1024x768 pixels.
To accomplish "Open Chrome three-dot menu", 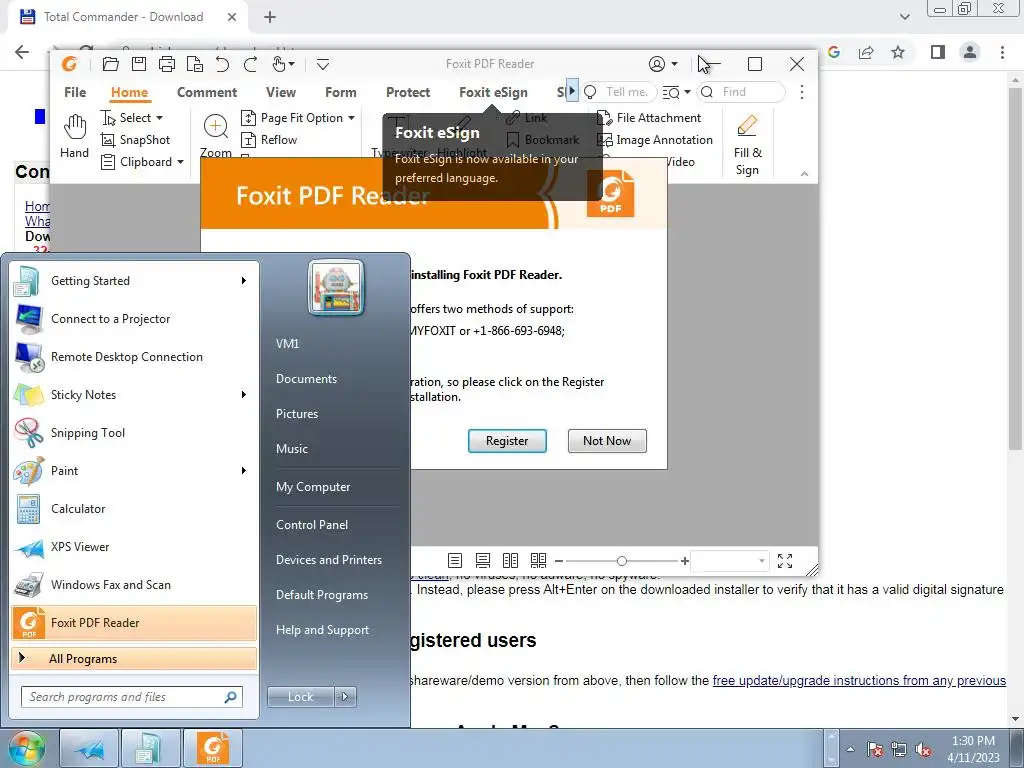I will (1002, 52).
